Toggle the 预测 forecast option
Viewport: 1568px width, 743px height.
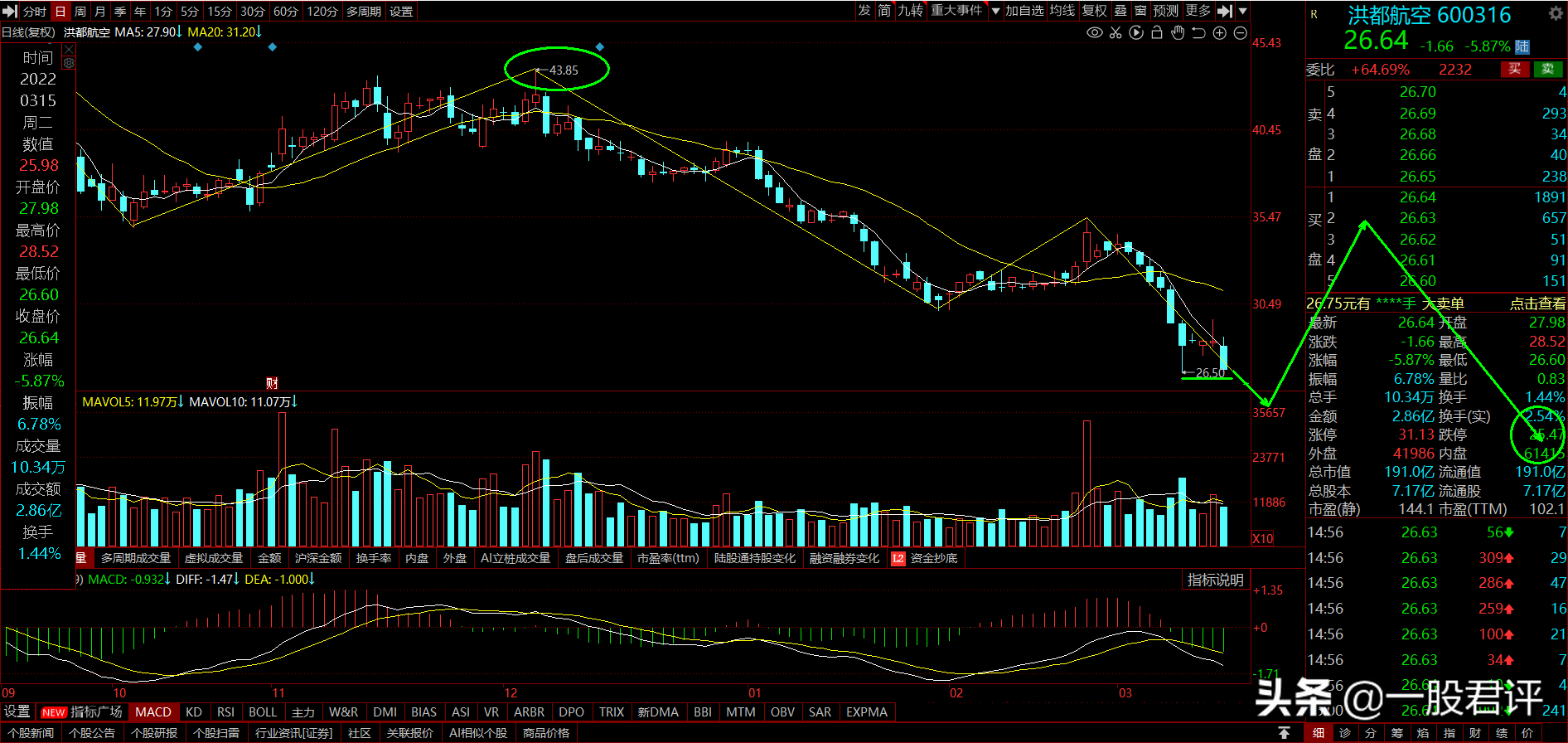1166,11
